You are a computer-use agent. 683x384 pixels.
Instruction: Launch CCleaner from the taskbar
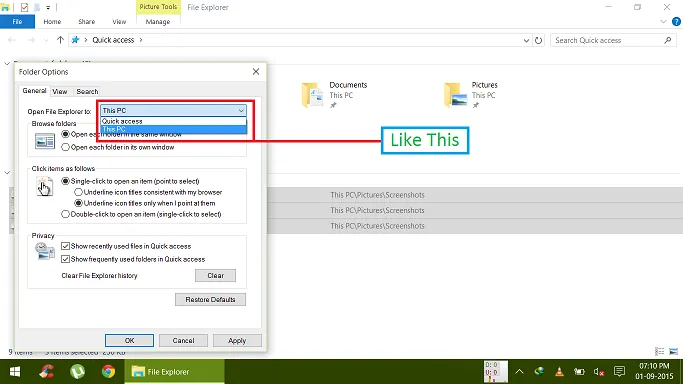pos(46,371)
